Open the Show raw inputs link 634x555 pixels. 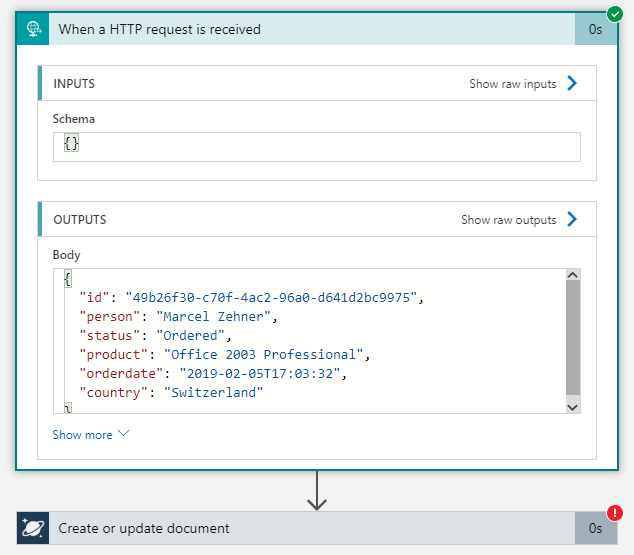(x=512, y=84)
